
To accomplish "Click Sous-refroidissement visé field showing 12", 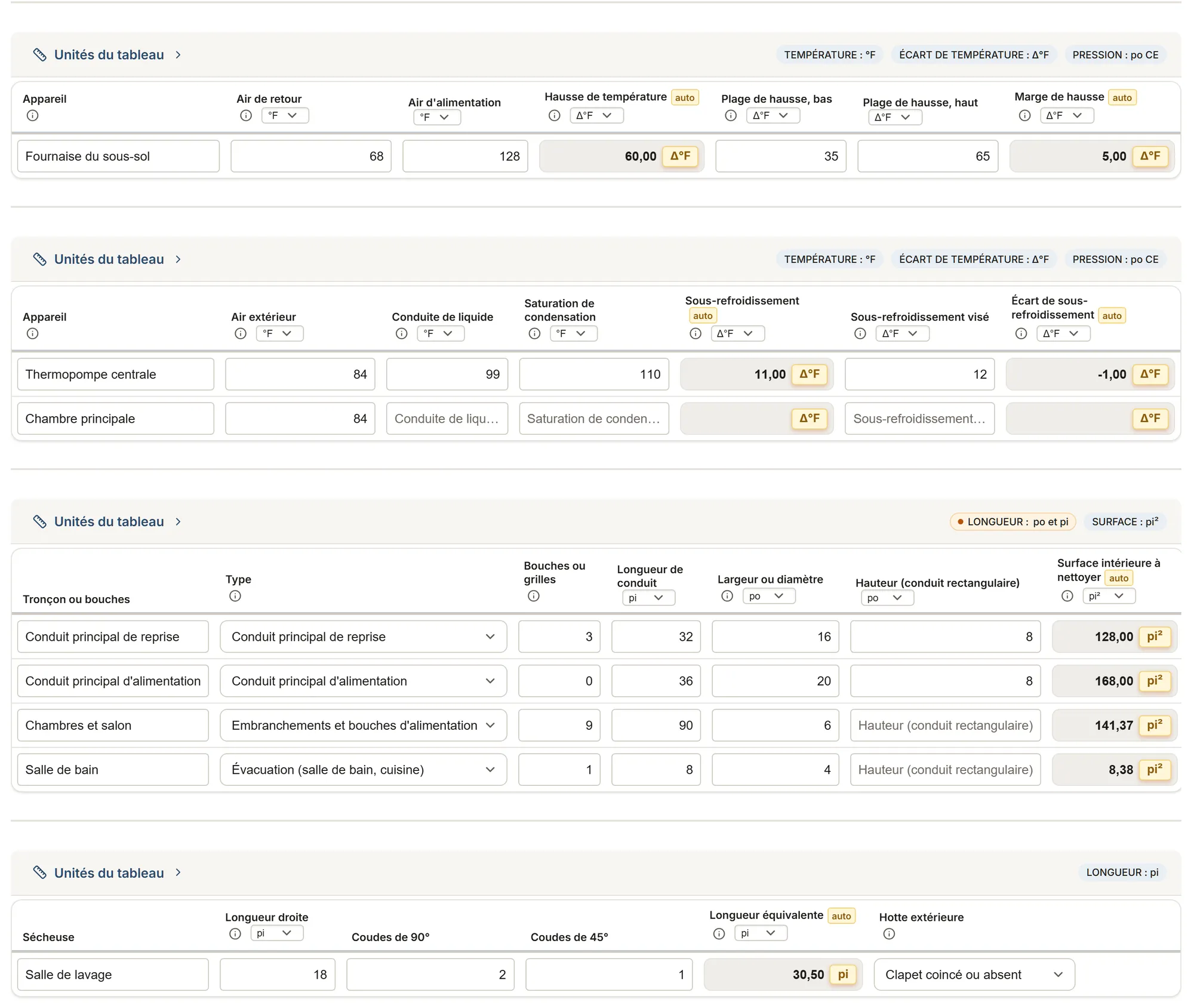I will point(920,374).
